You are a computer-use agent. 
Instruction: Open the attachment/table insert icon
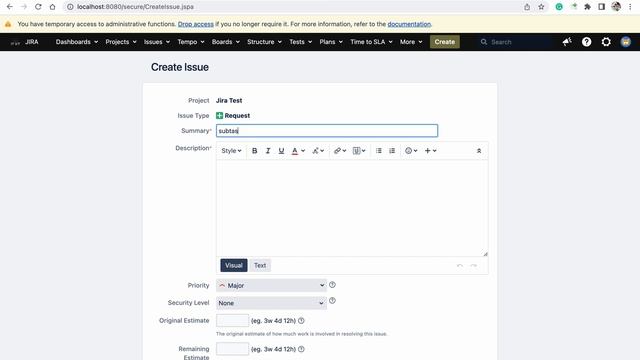(359, 151)
